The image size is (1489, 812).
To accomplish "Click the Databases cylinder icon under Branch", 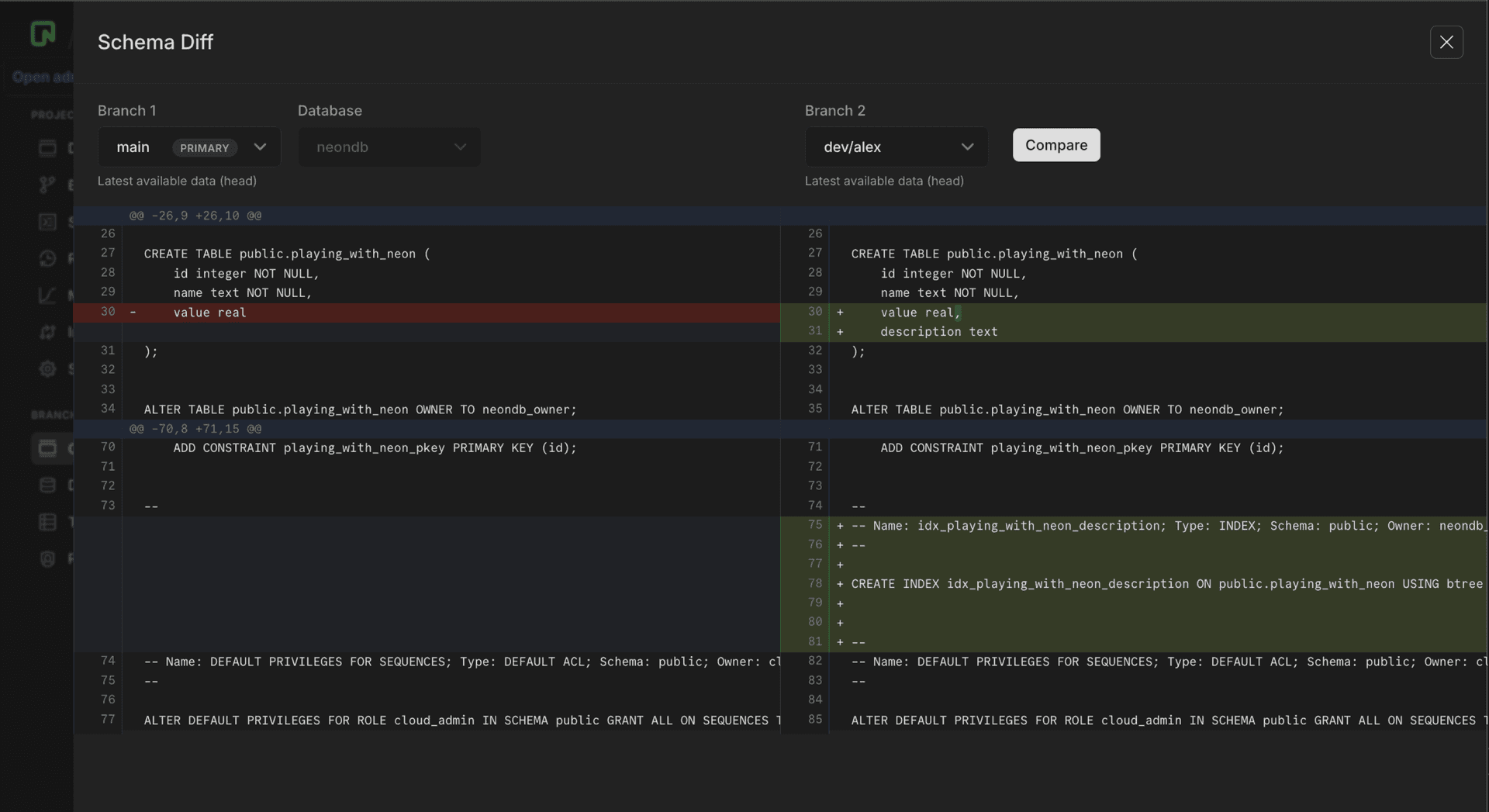I will pyautogui.click(x=48, y=485).
